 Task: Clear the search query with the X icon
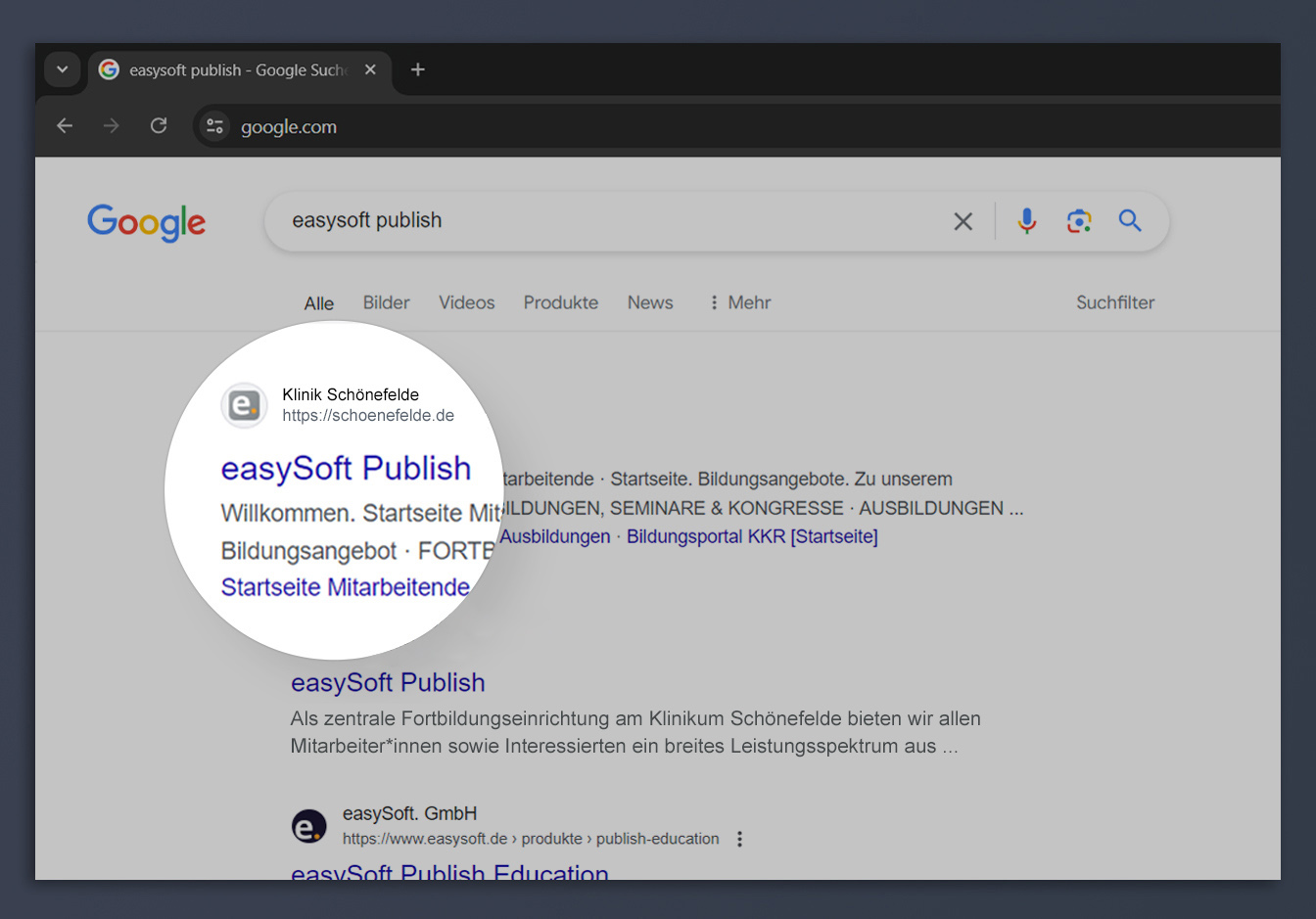(963, 222)
